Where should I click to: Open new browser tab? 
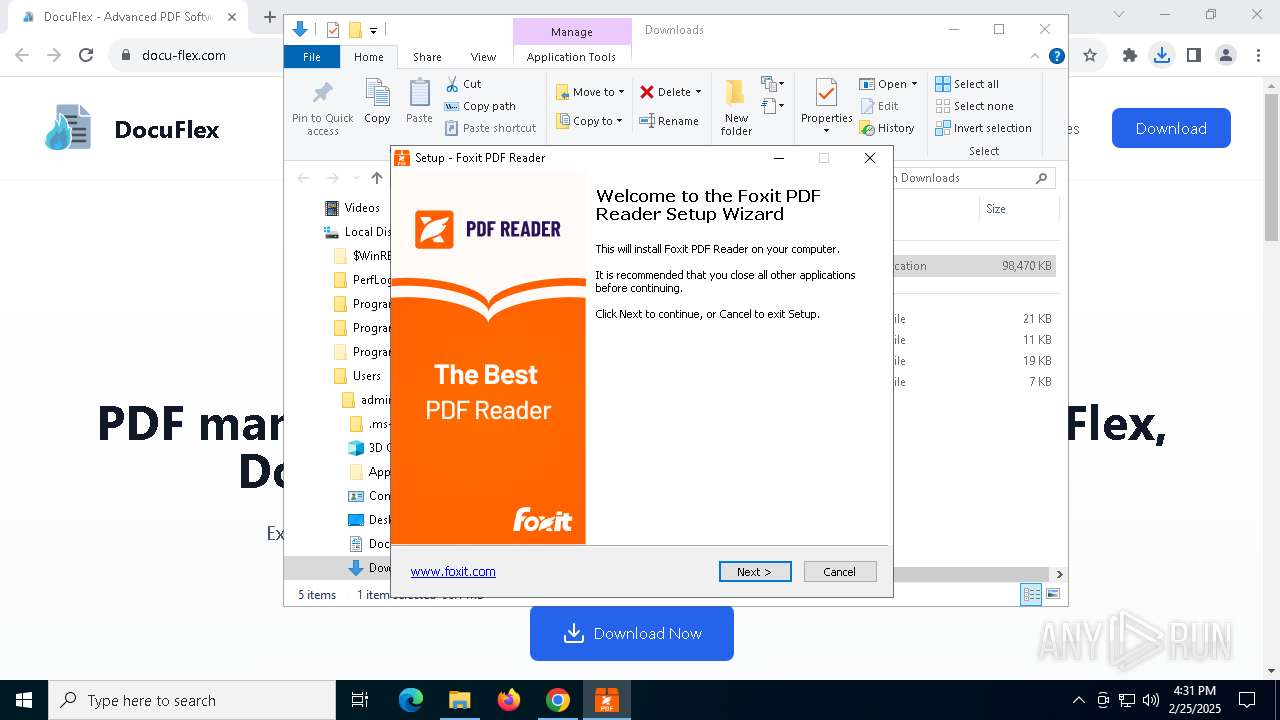pos(269,16)
